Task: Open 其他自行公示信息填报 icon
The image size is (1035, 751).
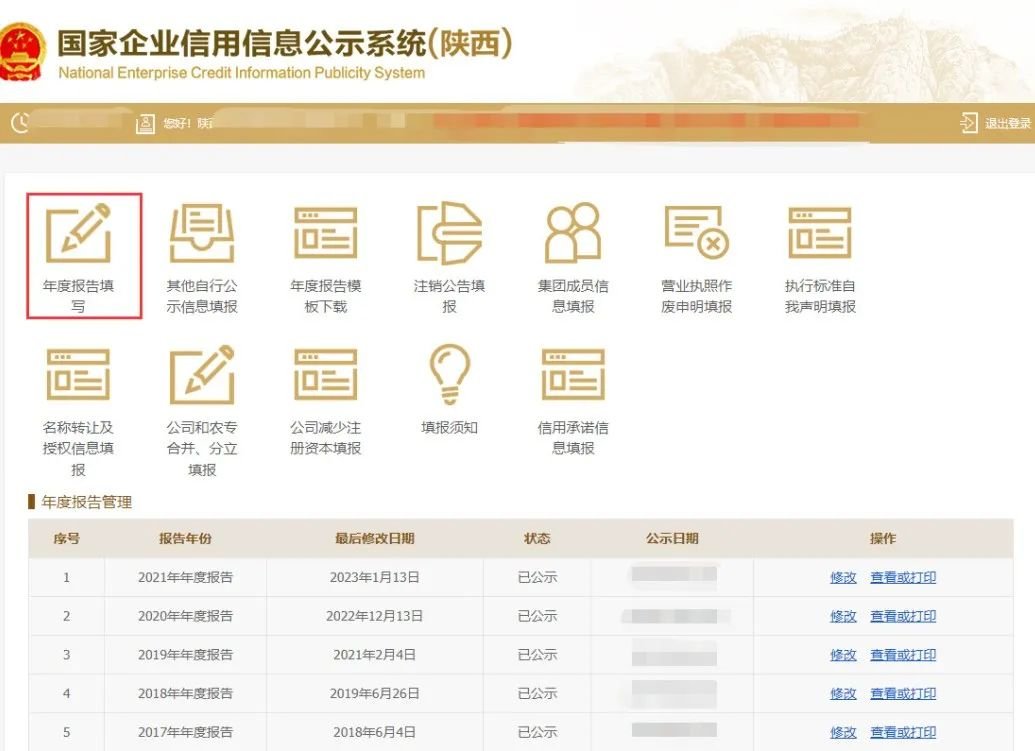Action: pos(202,233)
